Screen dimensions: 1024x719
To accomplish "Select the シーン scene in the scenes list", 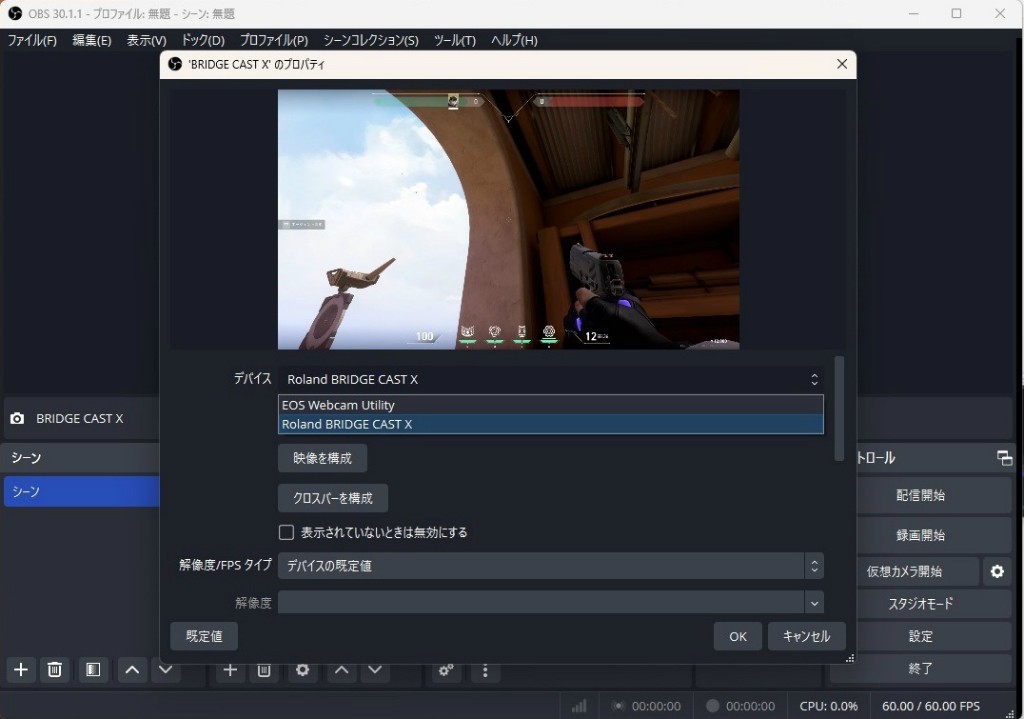I will pos(82,491).
